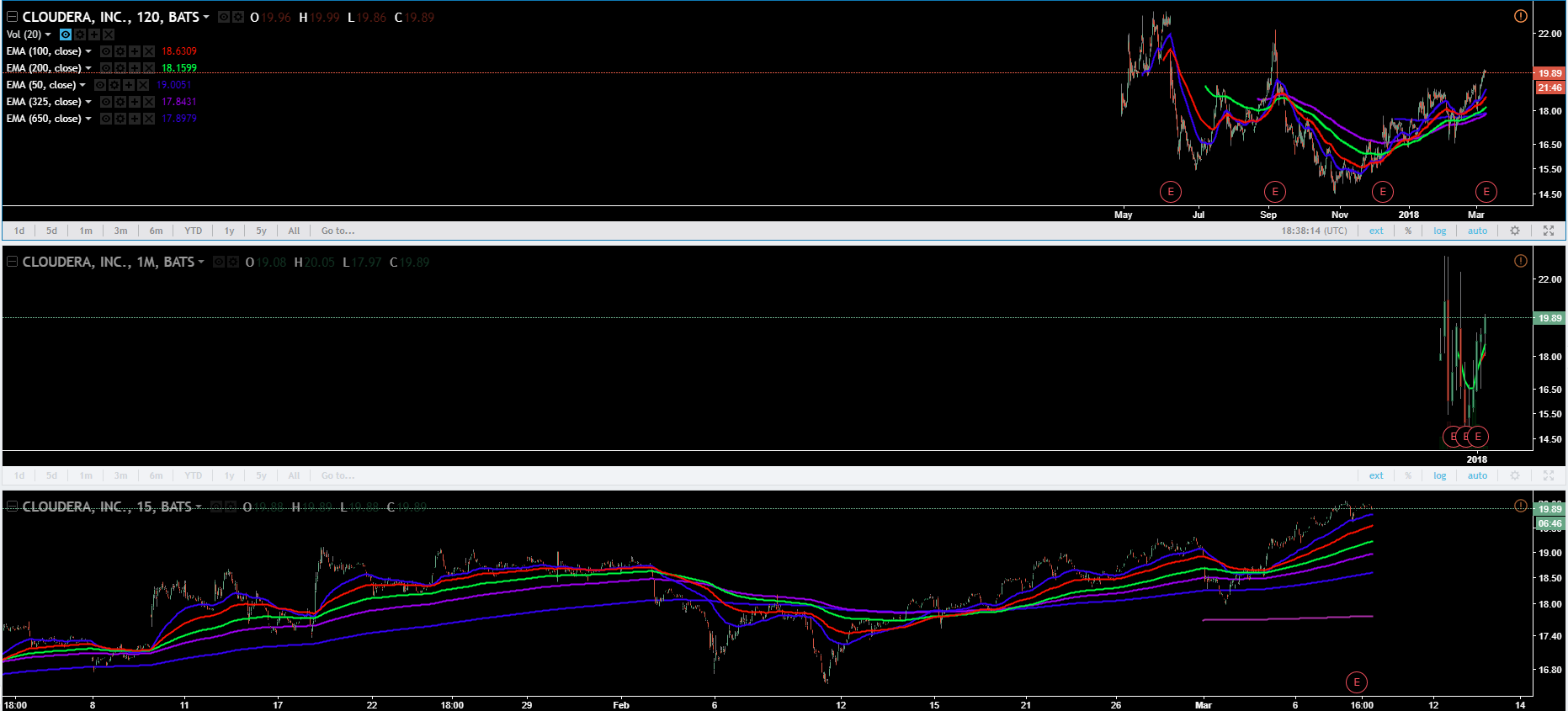
Task: Select the YTD range on top chart
Action: tap(194, 231)
